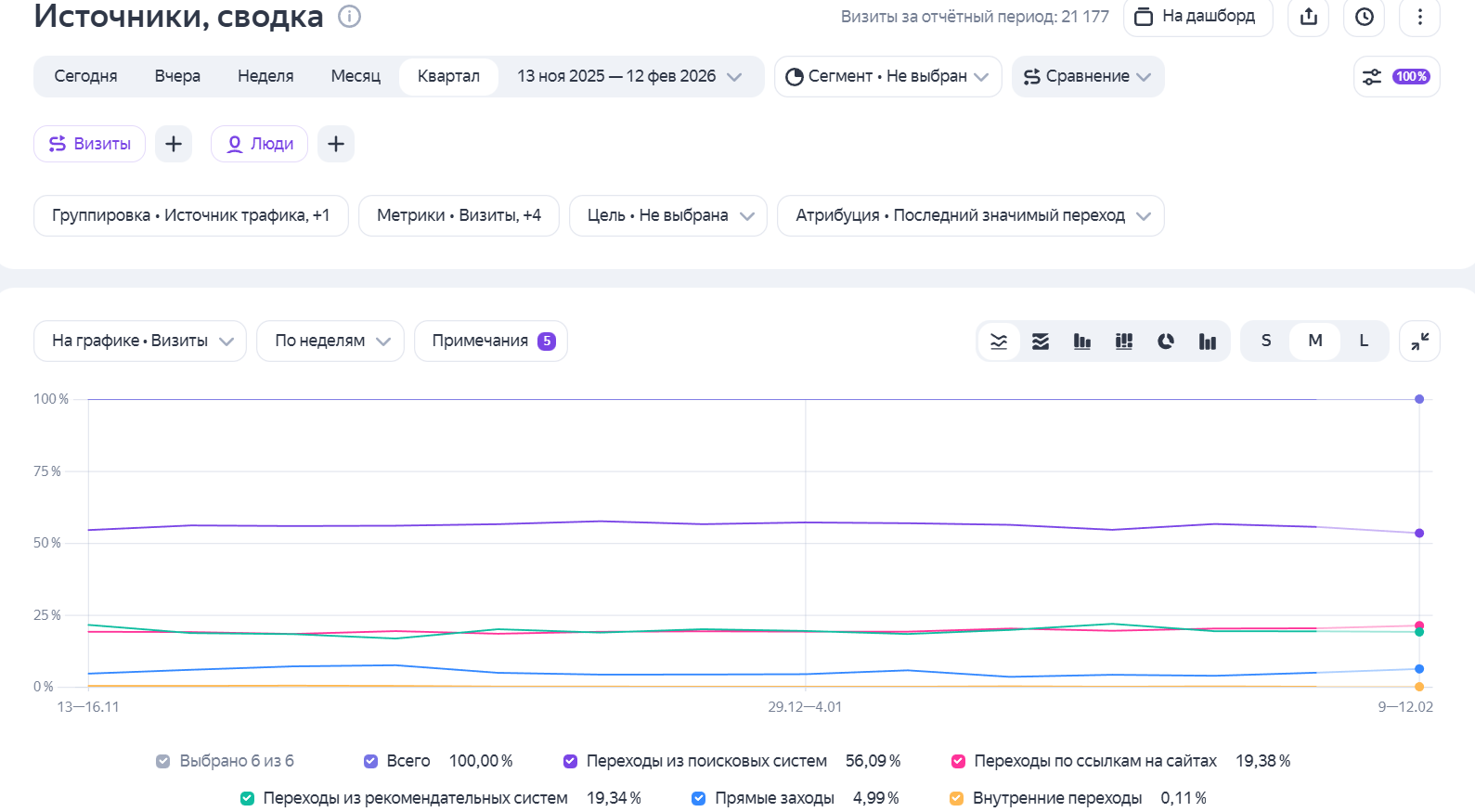
Task: Click the info icon beside the report title
Action: (x=349, y=17)
